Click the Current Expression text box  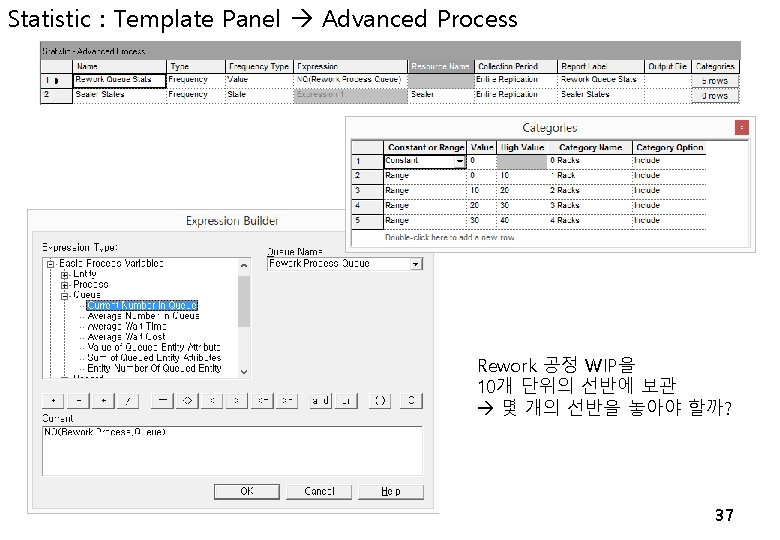[x=232, y=450]
